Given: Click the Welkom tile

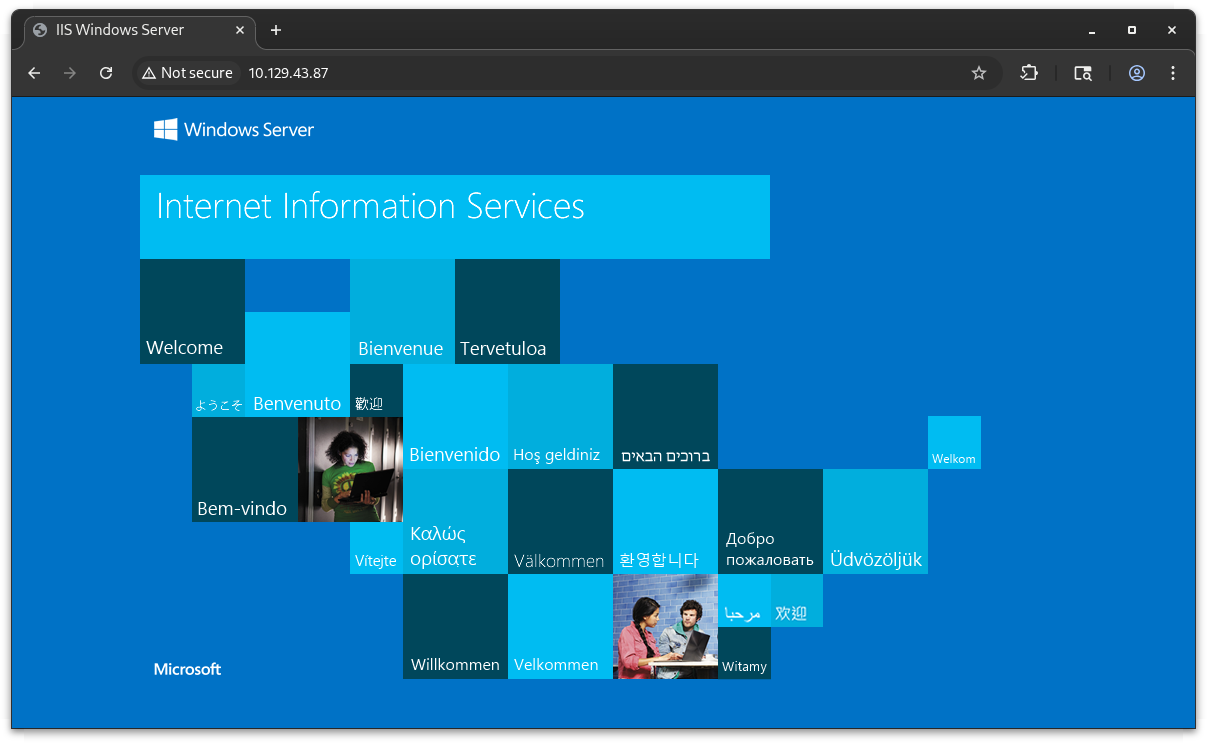Looking at the screenshot, I should tap(954, 442).
